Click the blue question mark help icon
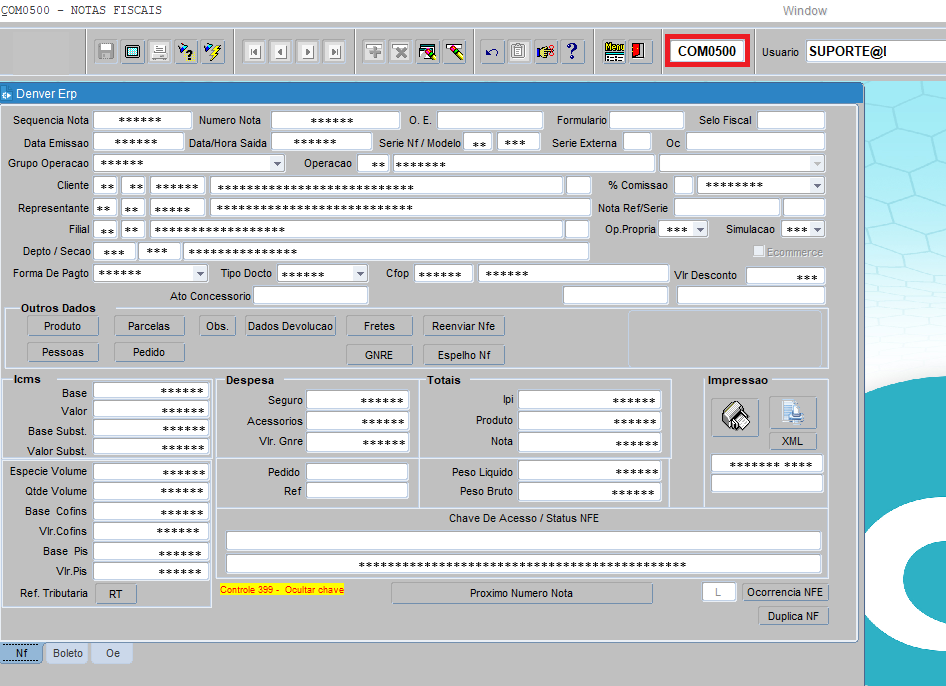Viewport: 946px width, 686px height. pos(572,52)
